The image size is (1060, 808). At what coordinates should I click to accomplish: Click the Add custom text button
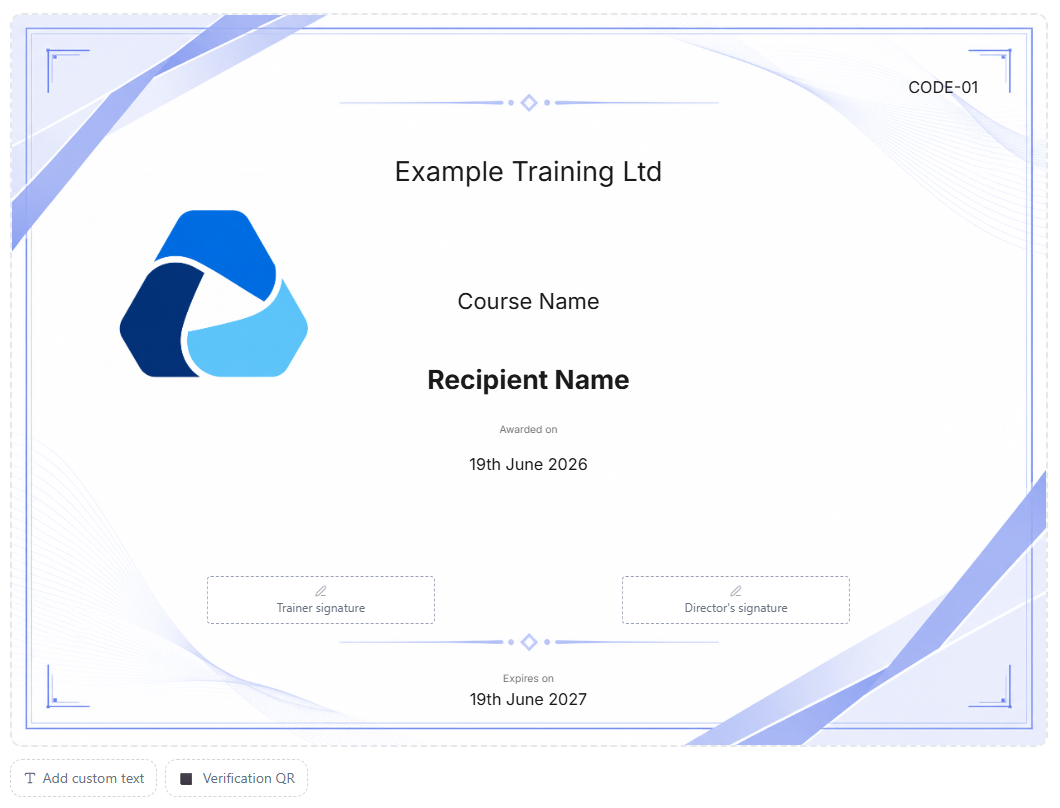(x=84, y=778)
